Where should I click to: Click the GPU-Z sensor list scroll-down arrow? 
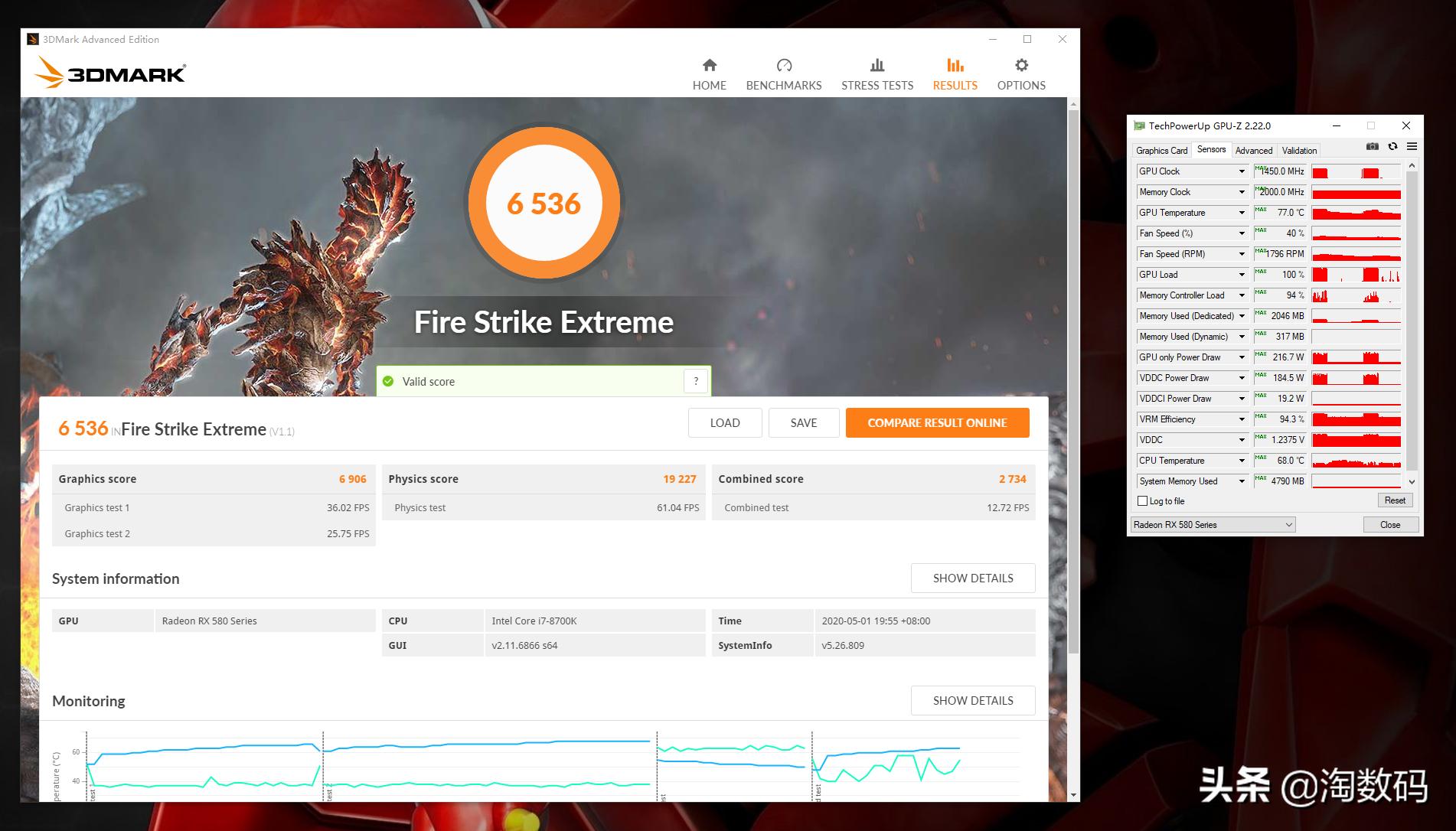pos(1412,481)
